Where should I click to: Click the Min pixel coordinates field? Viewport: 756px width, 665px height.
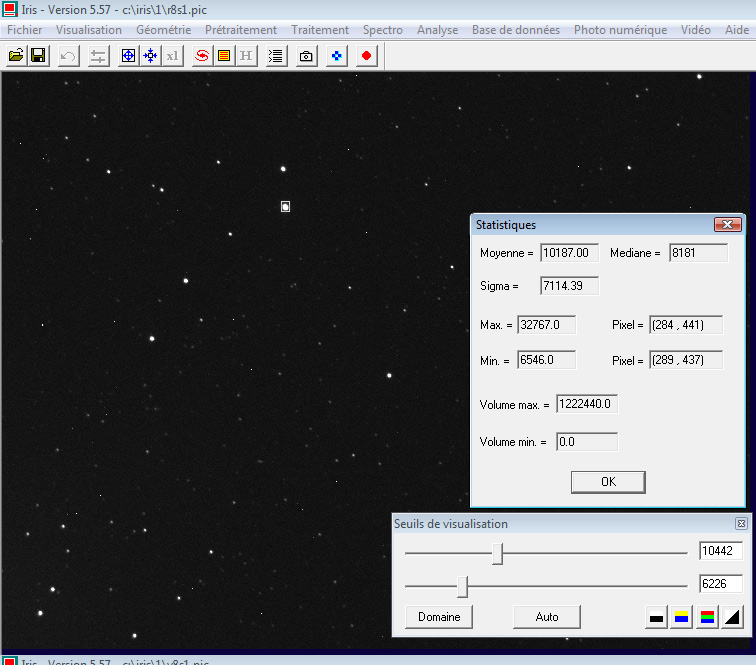(686, 360)
